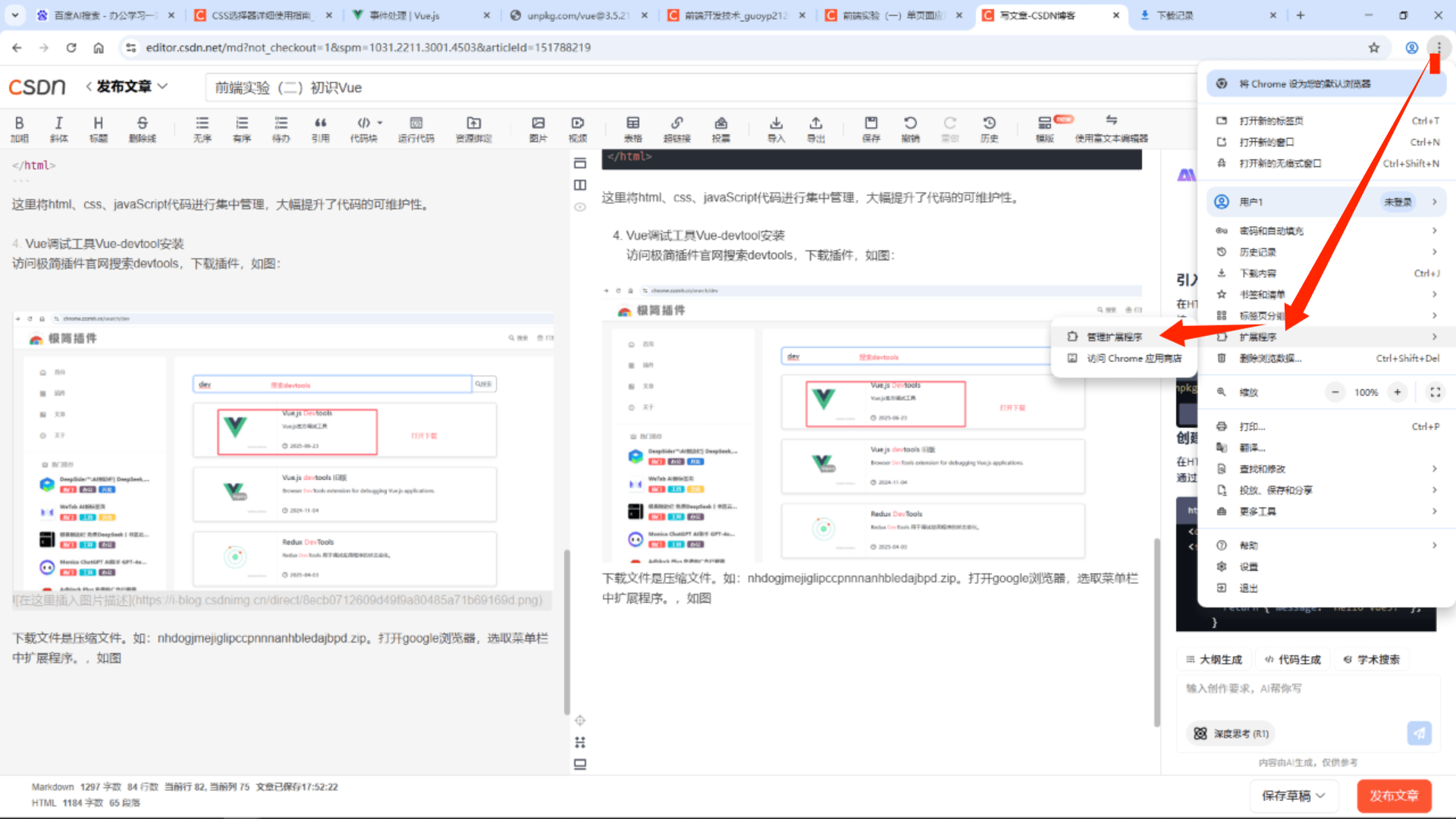Reload the page with the refresh icon

71,48
